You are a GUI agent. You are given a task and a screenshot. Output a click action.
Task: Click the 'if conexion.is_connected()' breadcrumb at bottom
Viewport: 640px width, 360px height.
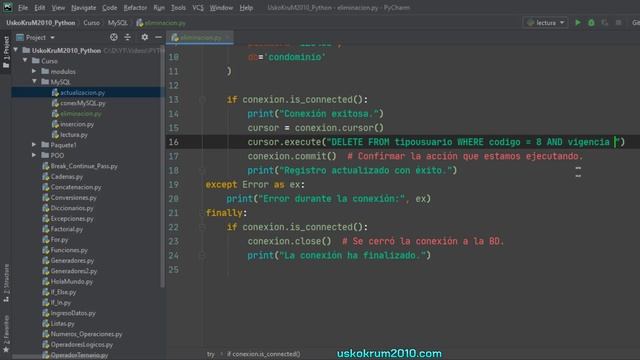[x=264, y=354]
